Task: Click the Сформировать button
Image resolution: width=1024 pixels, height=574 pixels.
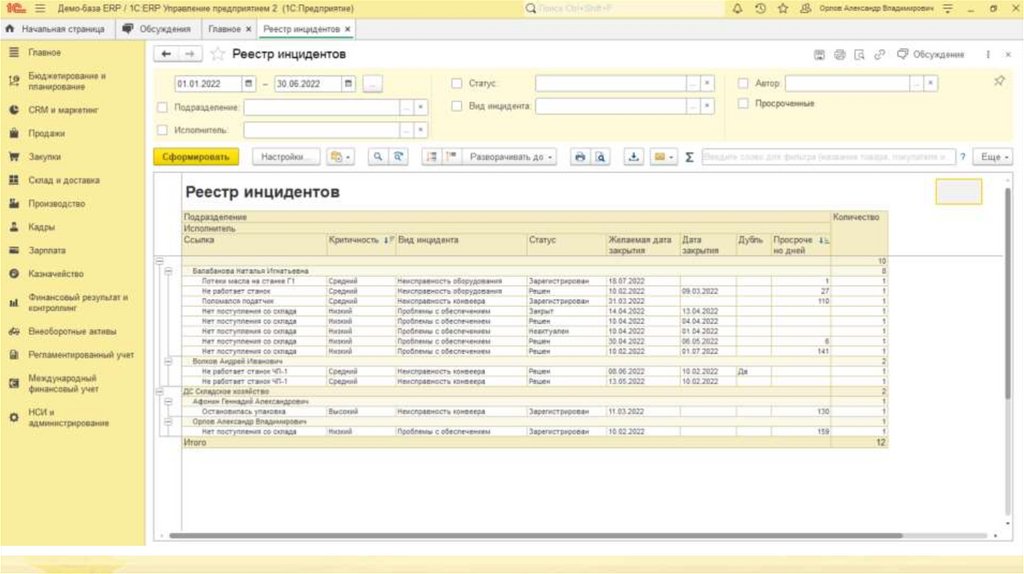Action: (x=197, y=157)
